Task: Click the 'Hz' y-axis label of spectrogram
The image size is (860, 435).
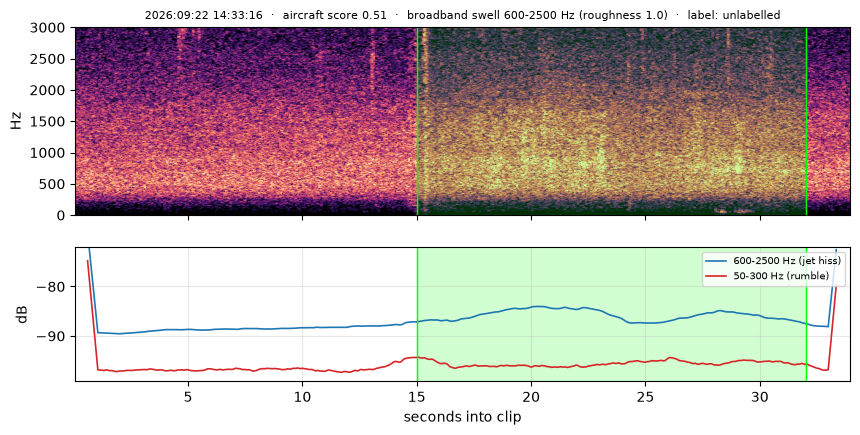Action: 16,121
